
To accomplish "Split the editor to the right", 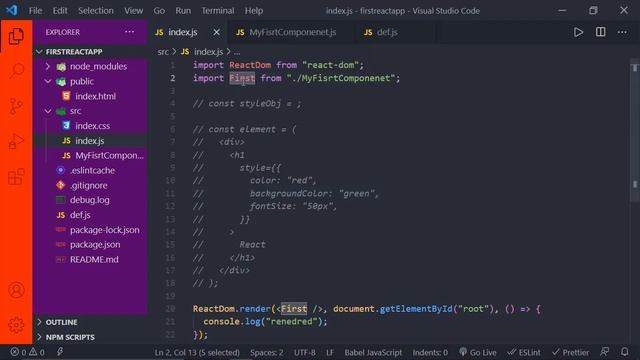I will tap(600, 32).
